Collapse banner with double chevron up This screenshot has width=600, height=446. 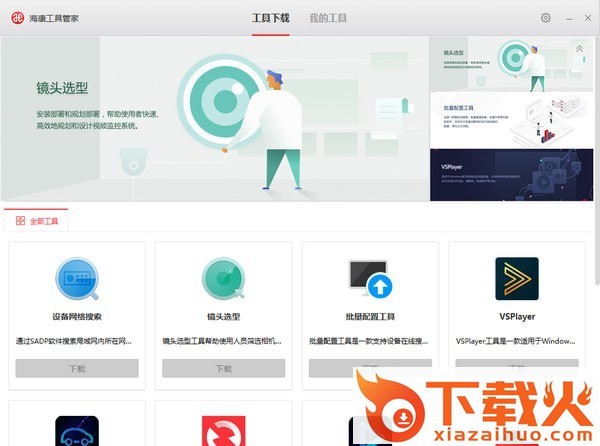(x=579, y=49)
